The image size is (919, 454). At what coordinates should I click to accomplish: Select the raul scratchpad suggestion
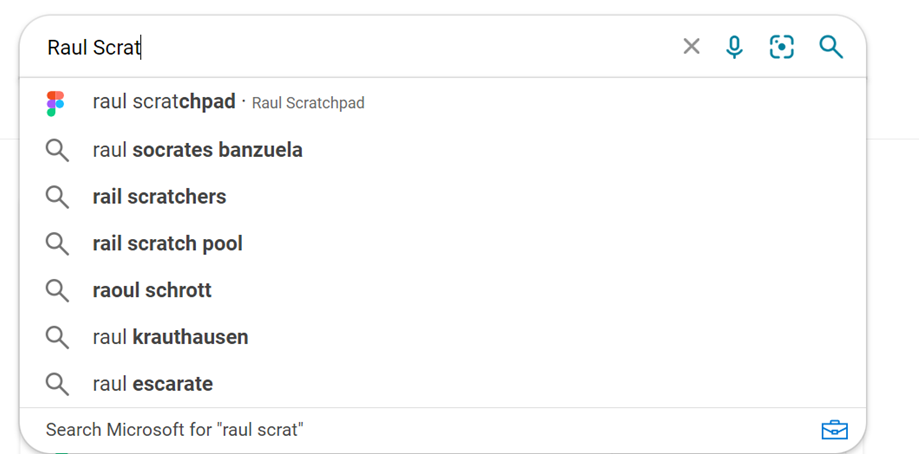443,103
